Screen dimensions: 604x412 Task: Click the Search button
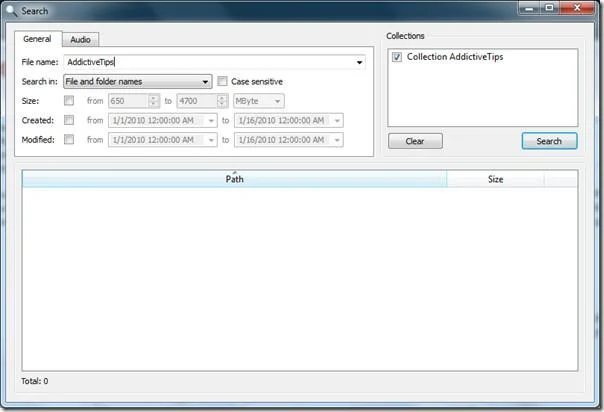click(x=549, y=141)
